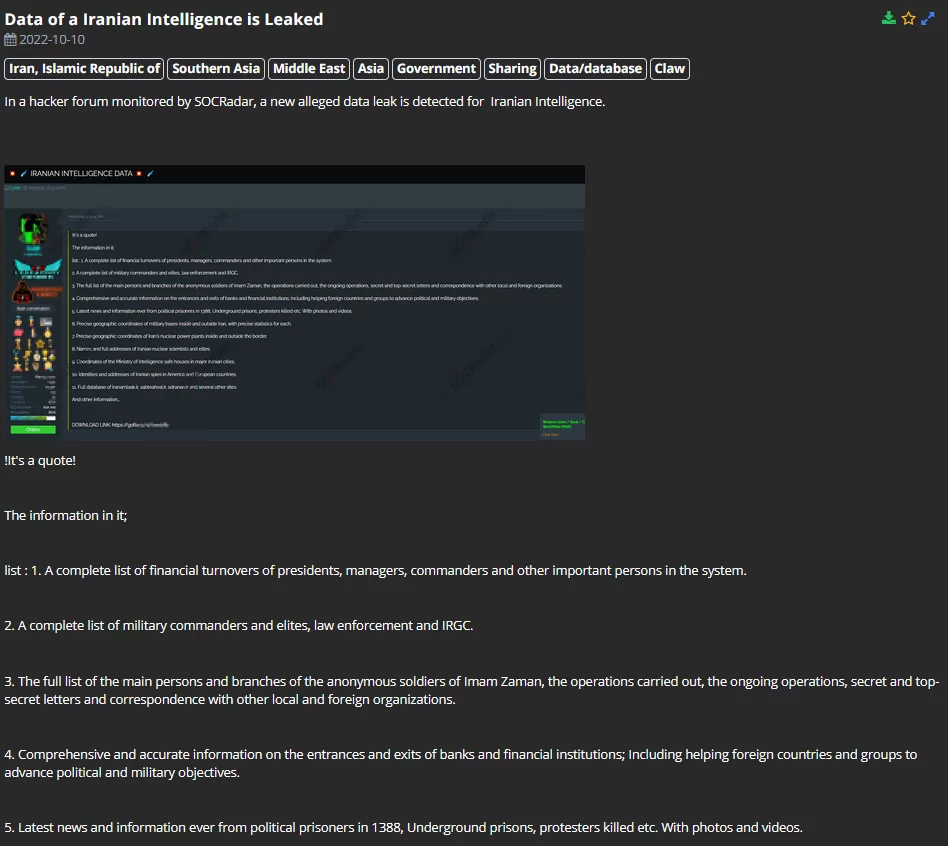Click the 'Sharing' tag

click(x=512, y=69)
